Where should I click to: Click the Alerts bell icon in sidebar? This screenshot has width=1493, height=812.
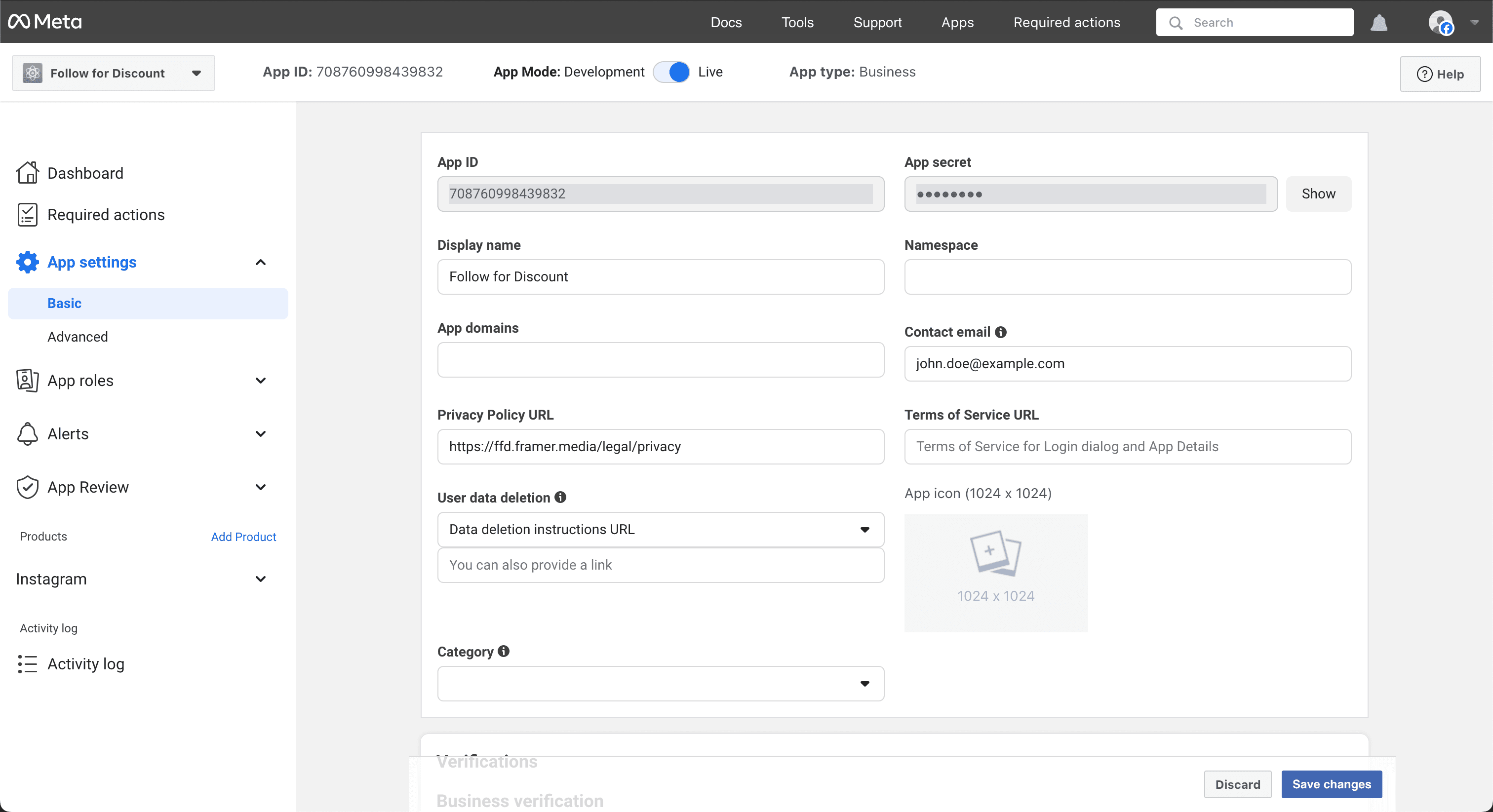[x=27, y=433]
